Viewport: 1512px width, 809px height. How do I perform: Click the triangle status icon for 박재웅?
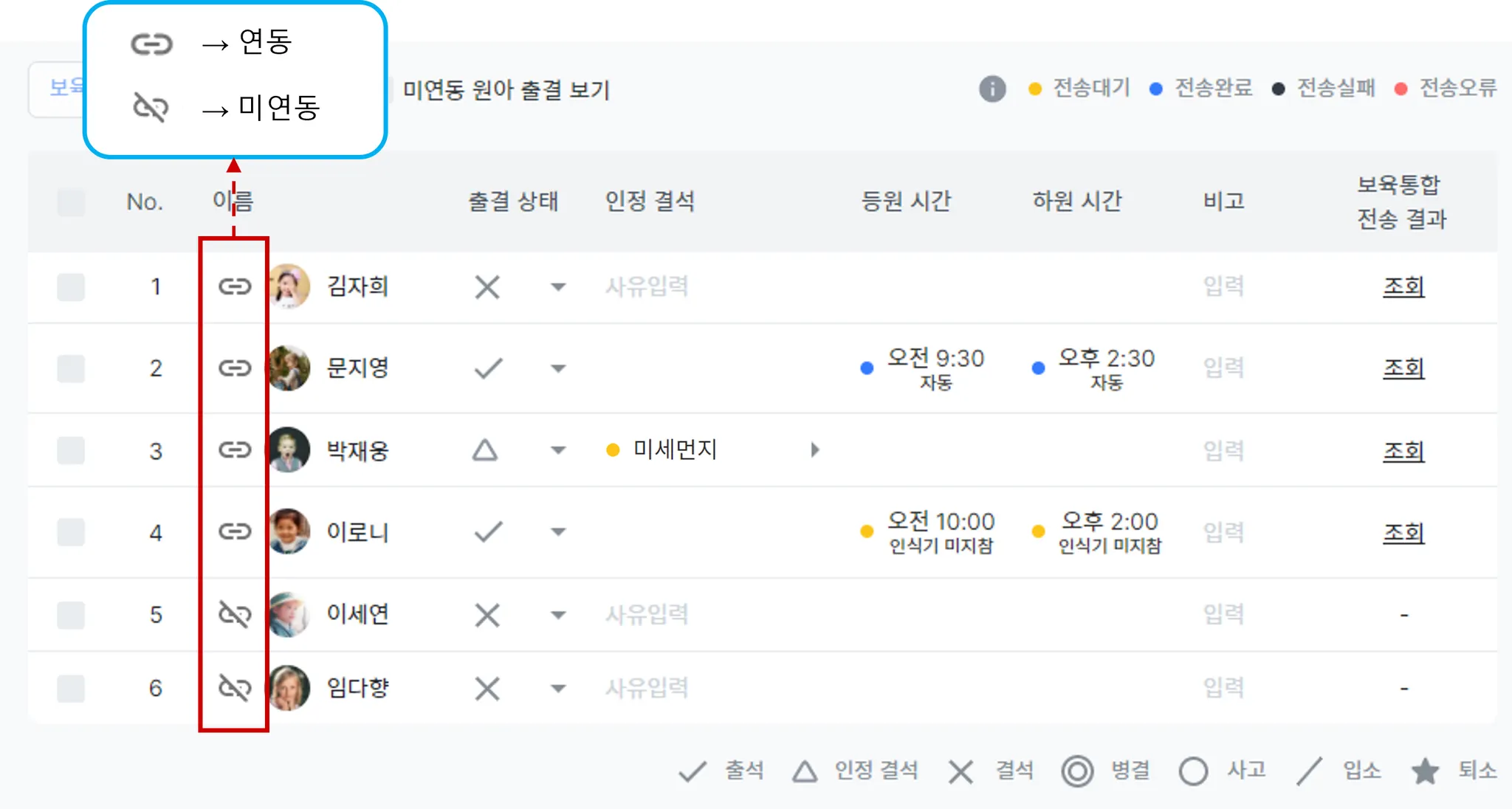[x=485, y=450]
